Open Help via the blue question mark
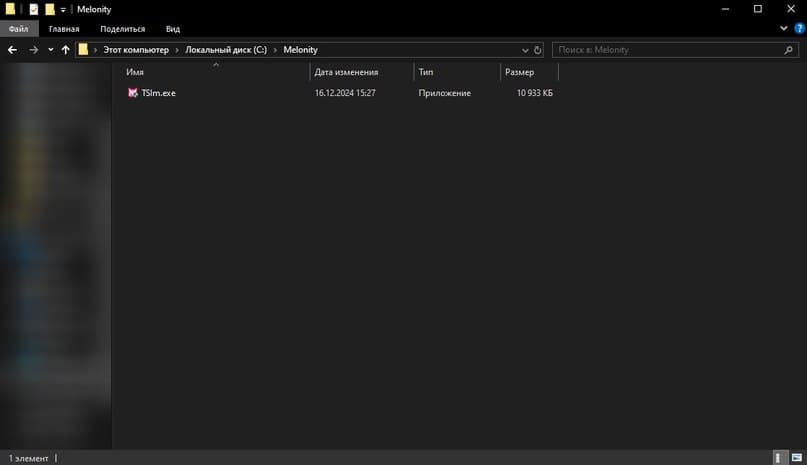 [797, 29]
